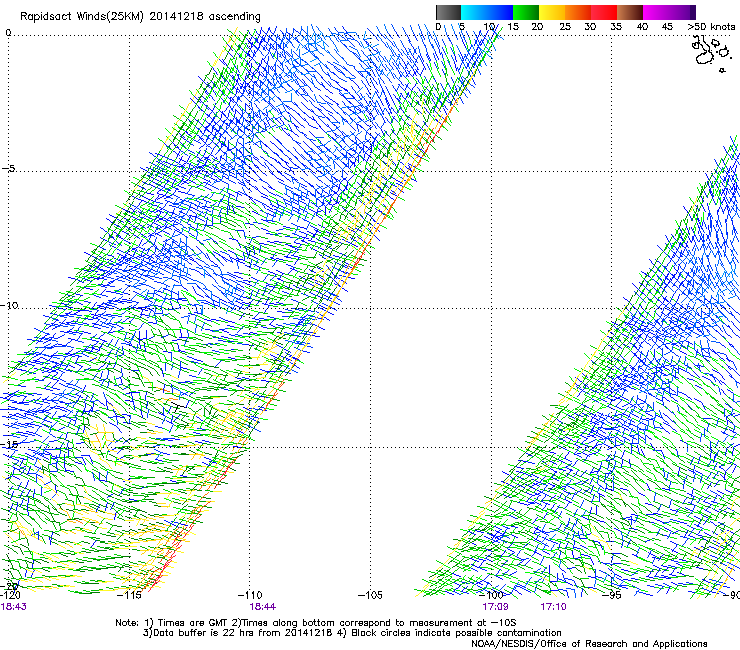740x650 pixels.
Task: Pick the red 30-35 knots legend segment
Action: [x=604, y=12]
